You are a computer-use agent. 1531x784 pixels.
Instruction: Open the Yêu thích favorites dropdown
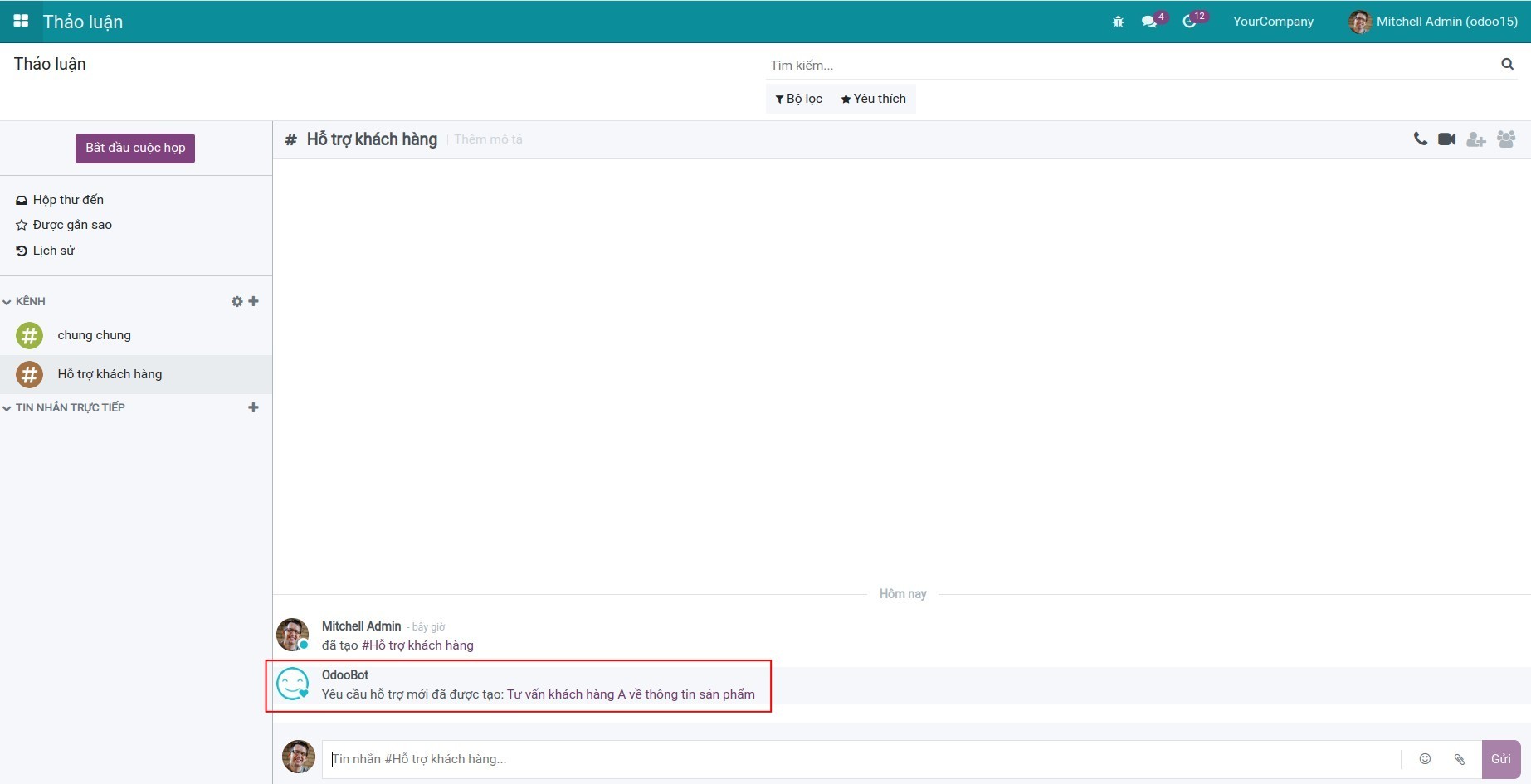click(873, 99)
